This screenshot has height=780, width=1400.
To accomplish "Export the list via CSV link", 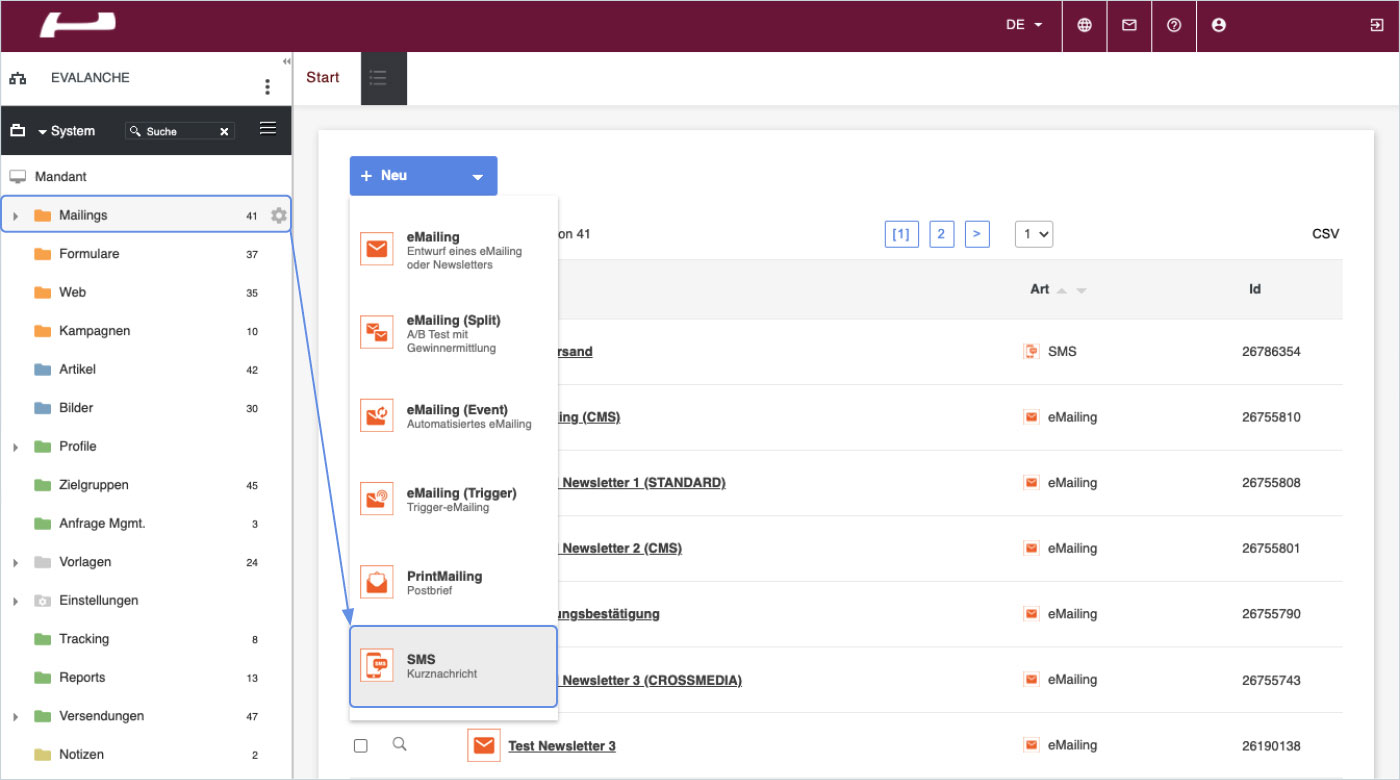I will (x=1325, y=234).
